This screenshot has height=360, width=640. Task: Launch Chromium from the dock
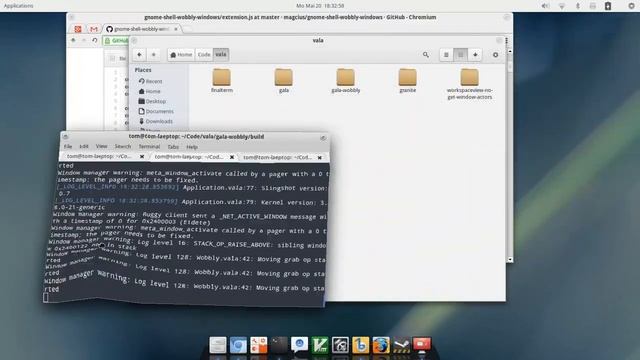pyautogui.click(x=238, y=345)
